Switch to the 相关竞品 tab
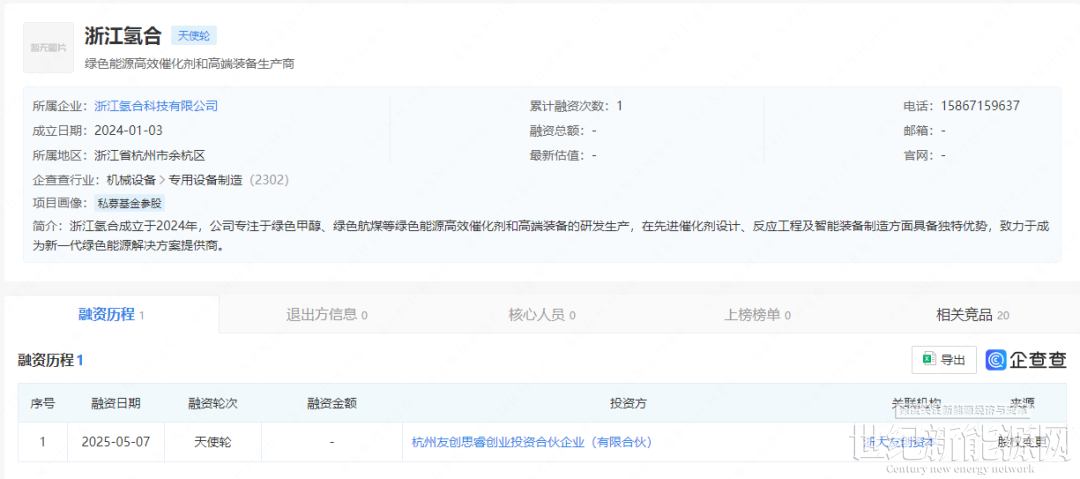The image size is (1080, 479). coord(973,315)
